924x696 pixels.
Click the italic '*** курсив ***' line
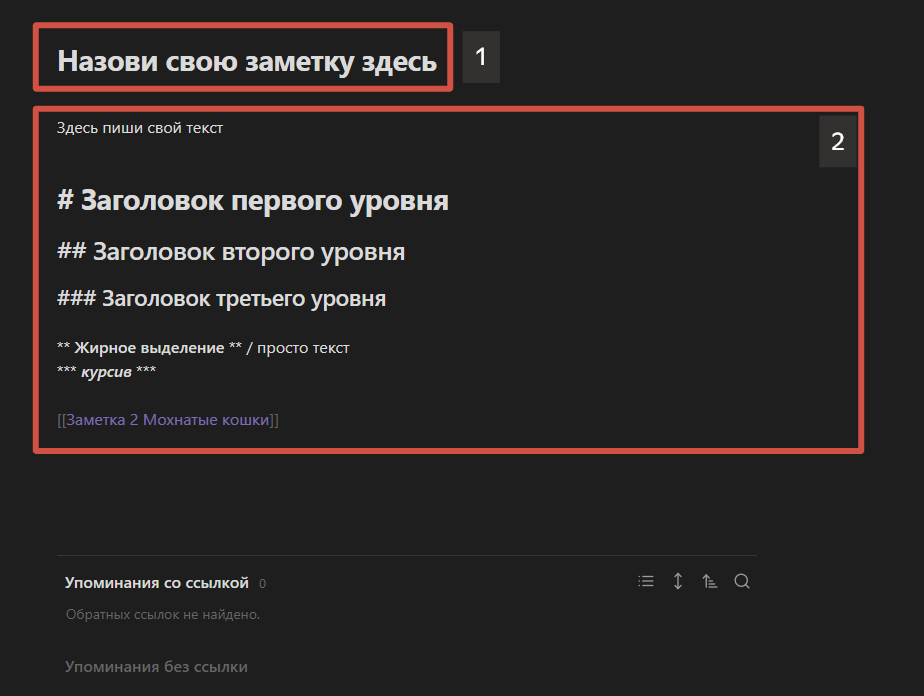click(x=106, y=371)
